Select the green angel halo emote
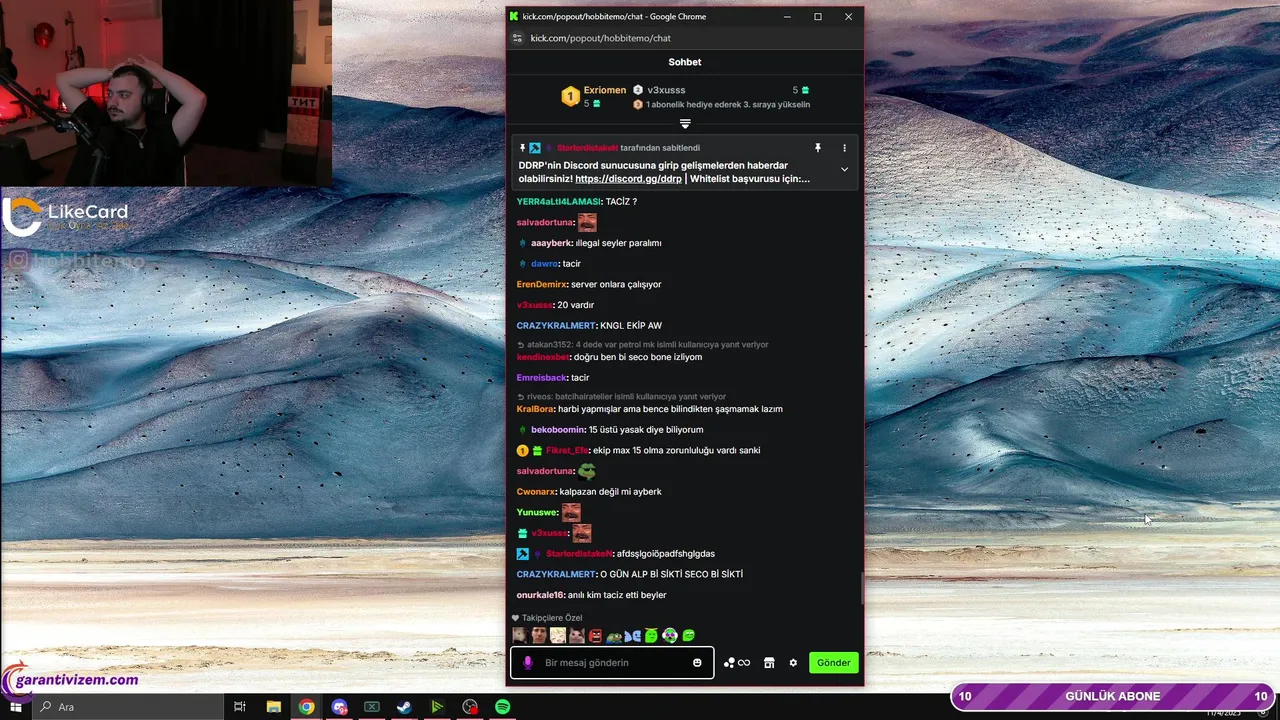 click(x=651, y=635)
